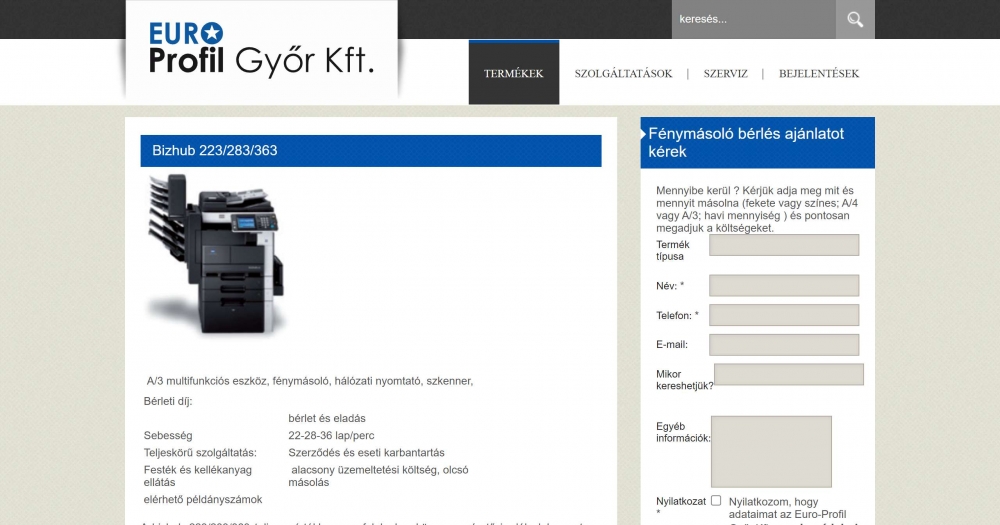
Task: Select the Szerződés és eseti karbantartás text
Action: [x=366, y=453]
